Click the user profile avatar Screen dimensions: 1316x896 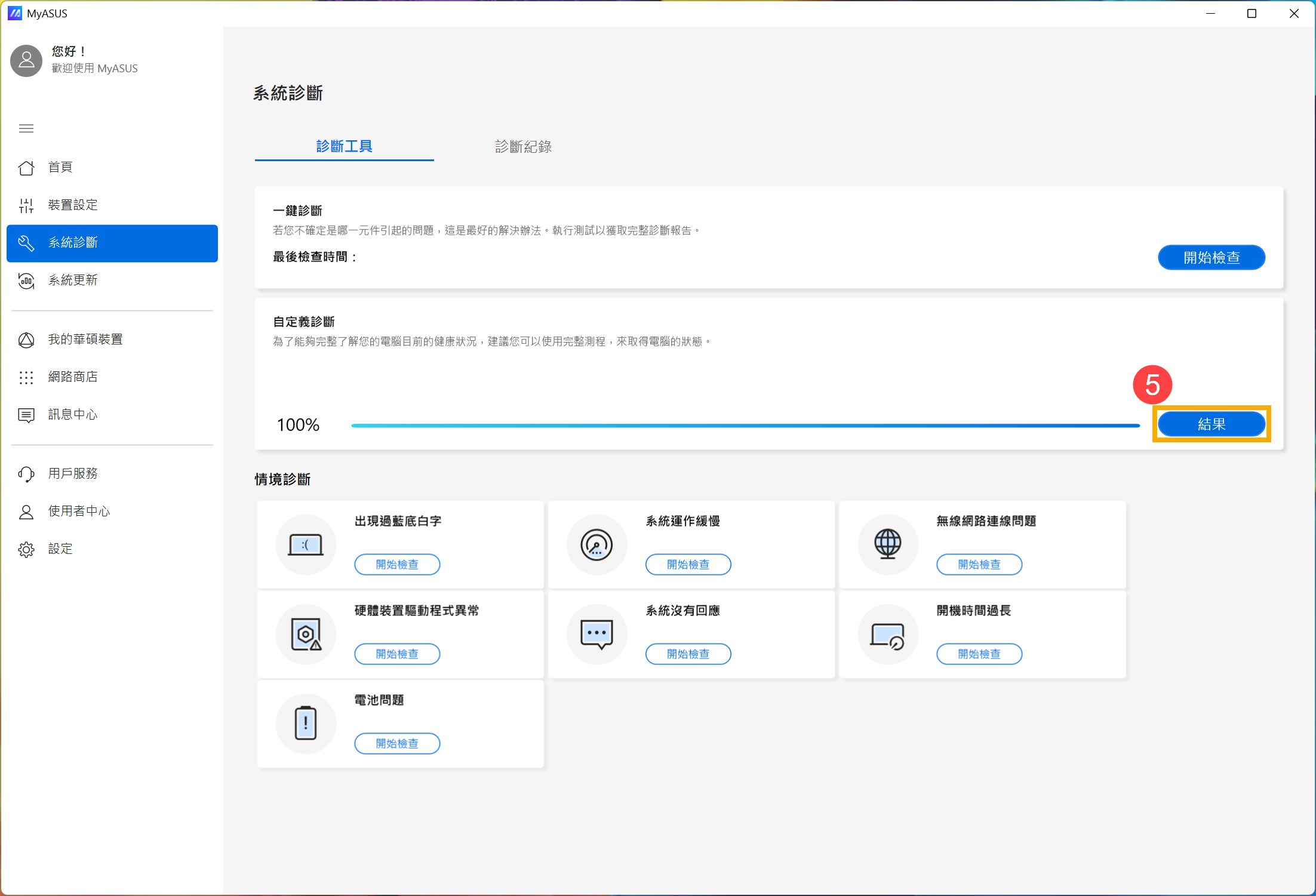pyautogui.click(x=26, y=60)
